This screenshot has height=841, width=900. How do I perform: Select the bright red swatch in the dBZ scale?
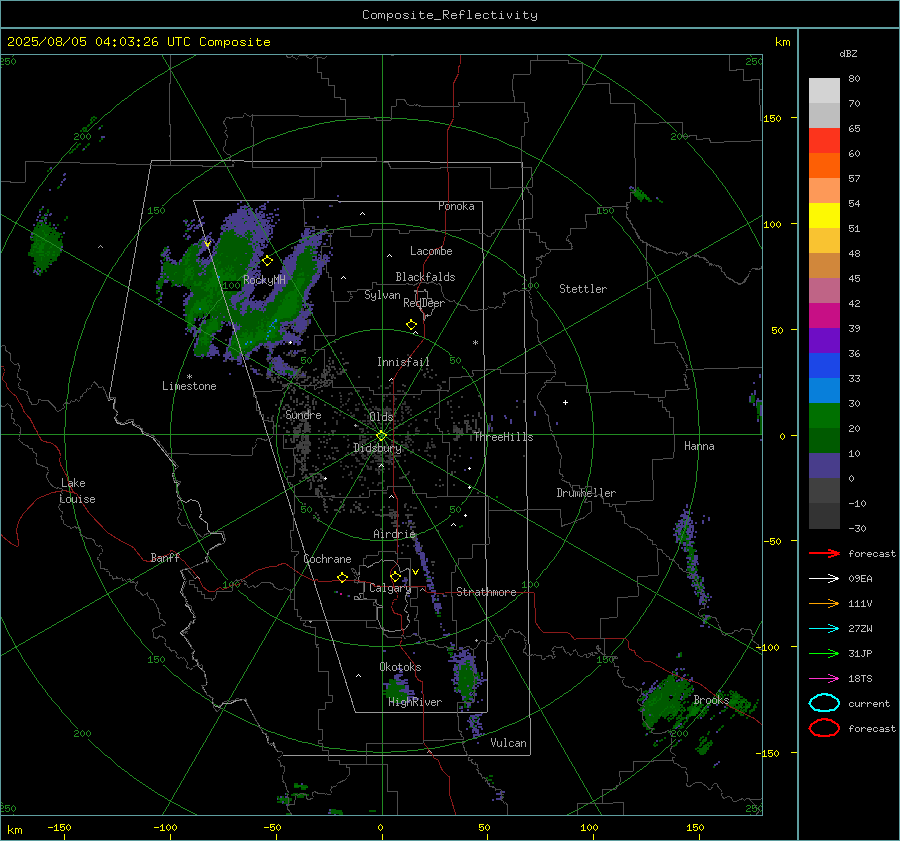pos(824,141)
